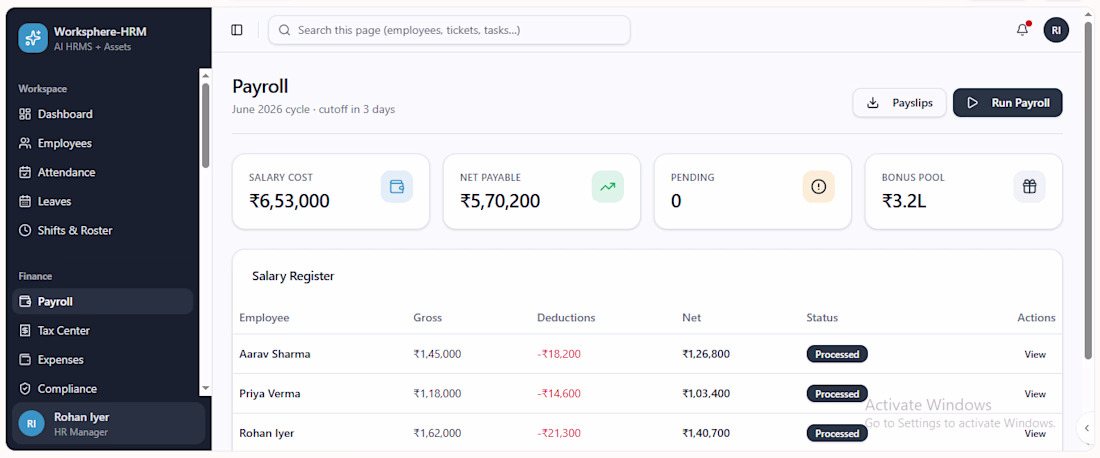
Task: Download Payslips button
Action: click(899, 103)
